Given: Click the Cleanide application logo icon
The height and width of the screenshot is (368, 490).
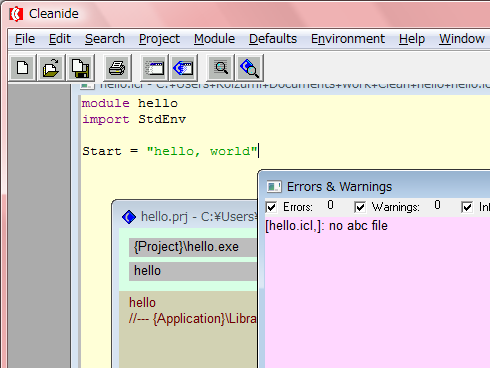Looking at the screenshot, I should 16,14.
